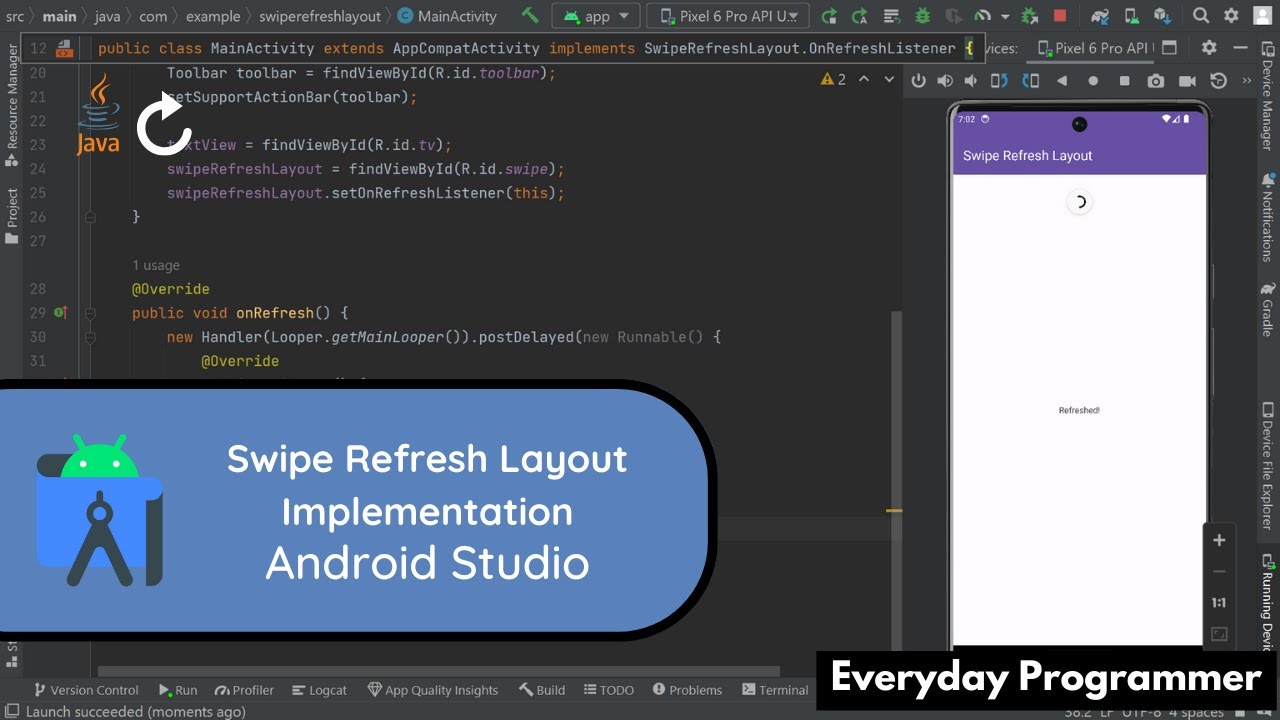Open the Profiler tool window

pos(244,690)
